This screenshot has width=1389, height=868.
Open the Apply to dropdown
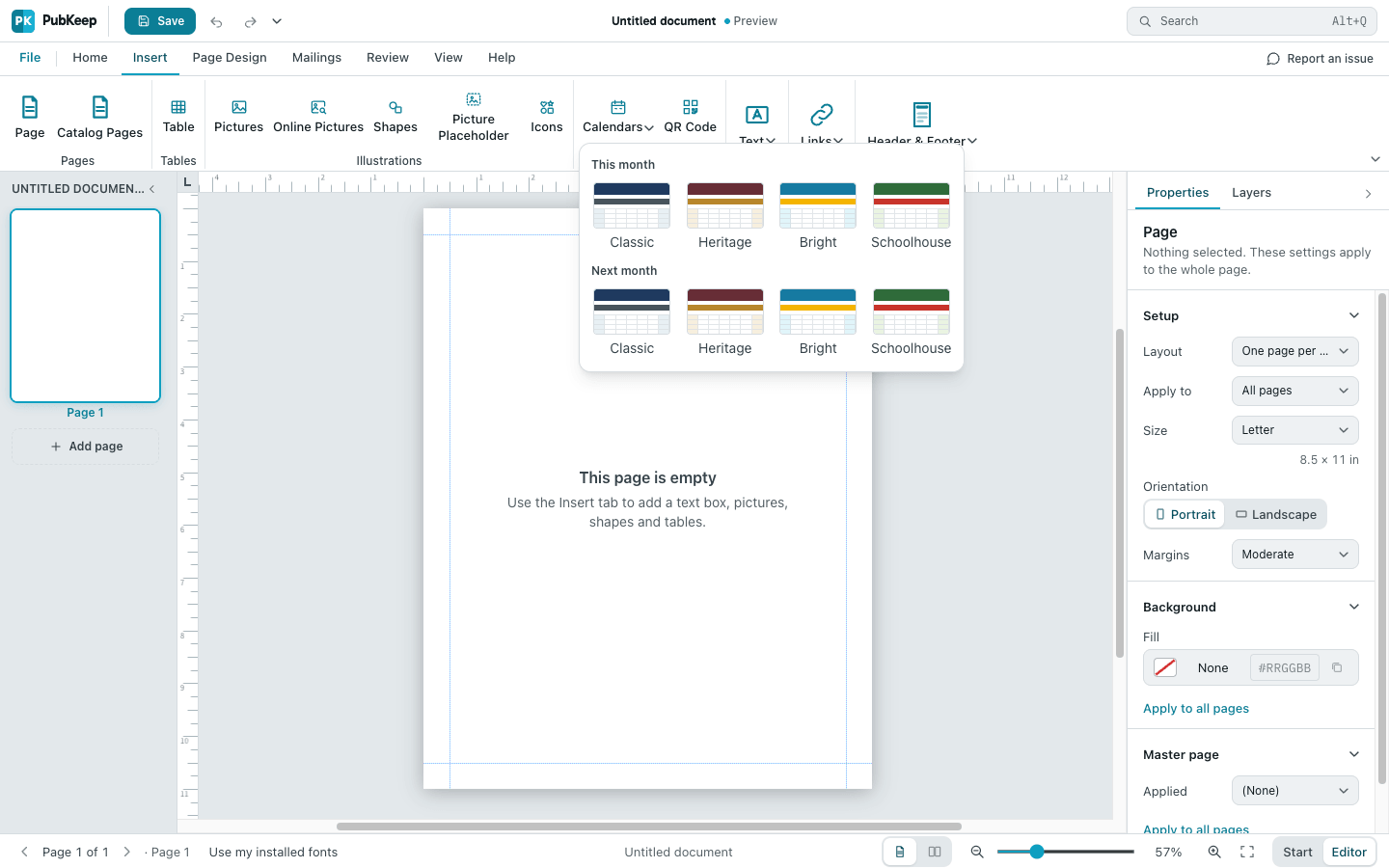(x=1295, y=391)
